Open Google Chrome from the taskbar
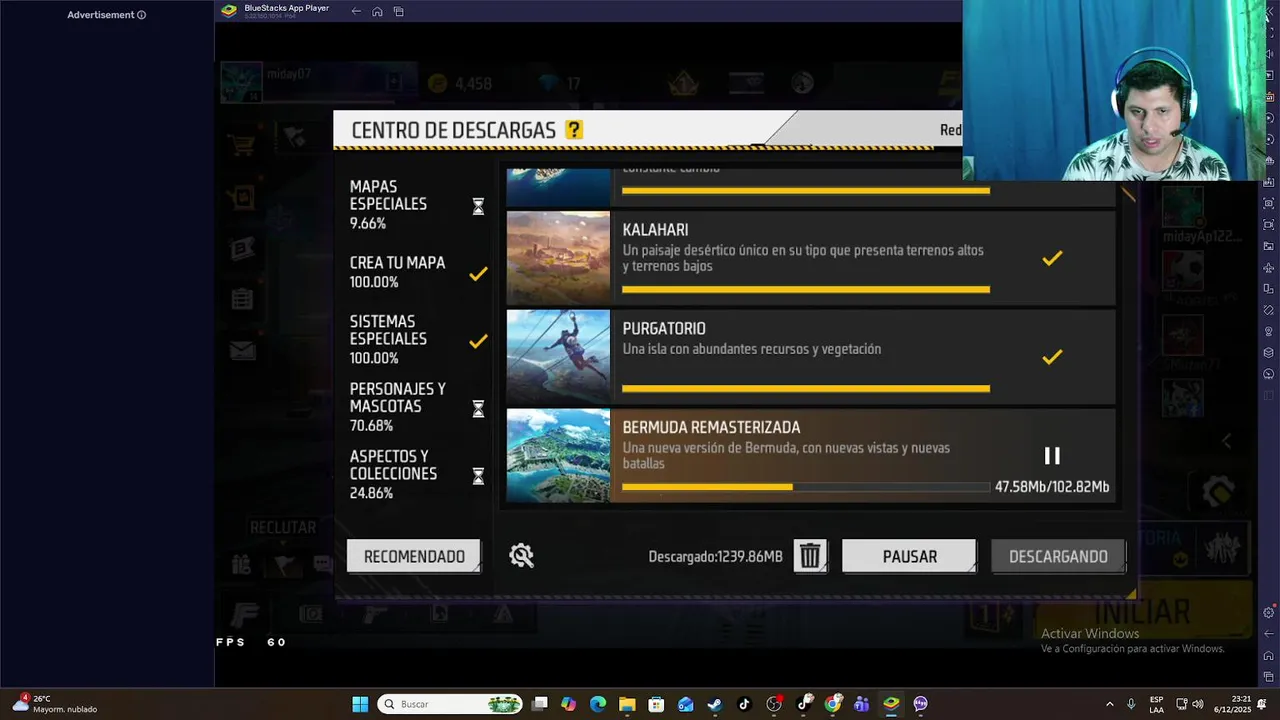The height and width of the screenshot is (720, 1280). pyautogui.click(x=833, y=704)
